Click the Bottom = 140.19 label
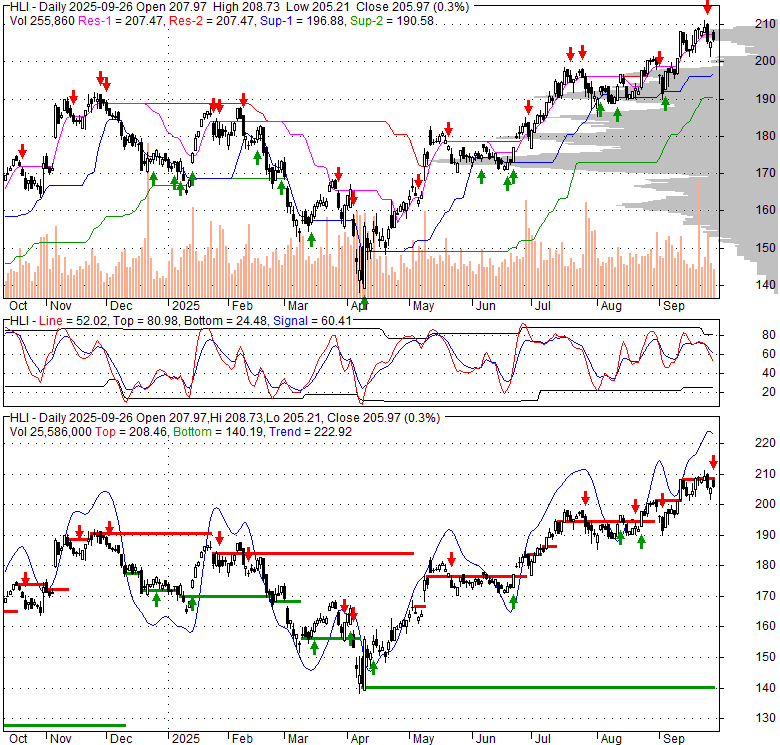The width and height of the screenshot is (780, 745). point(218,432)
